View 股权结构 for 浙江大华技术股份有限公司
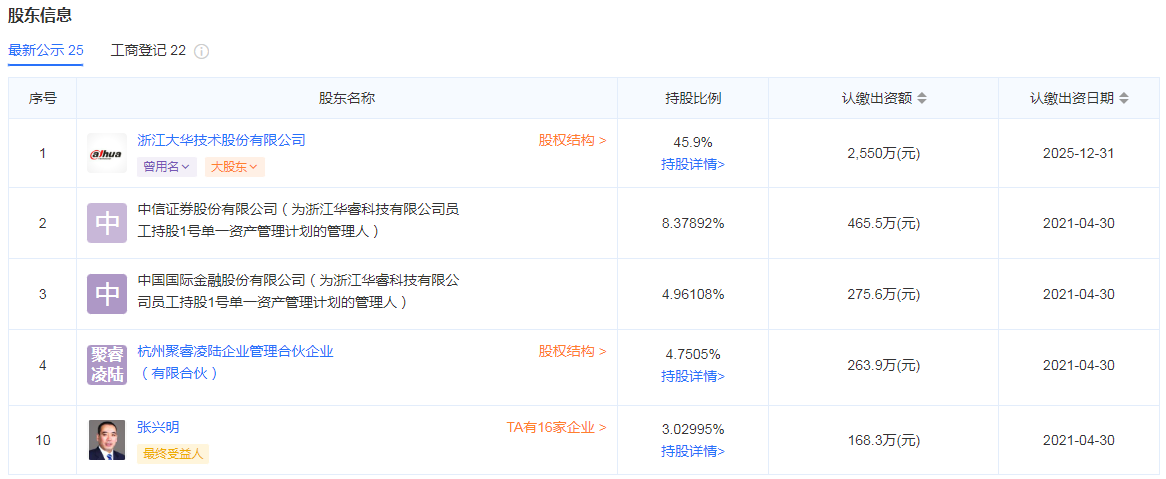Image resolution: width=1166 pixels, height=479 pixels. tap(573, 140)
